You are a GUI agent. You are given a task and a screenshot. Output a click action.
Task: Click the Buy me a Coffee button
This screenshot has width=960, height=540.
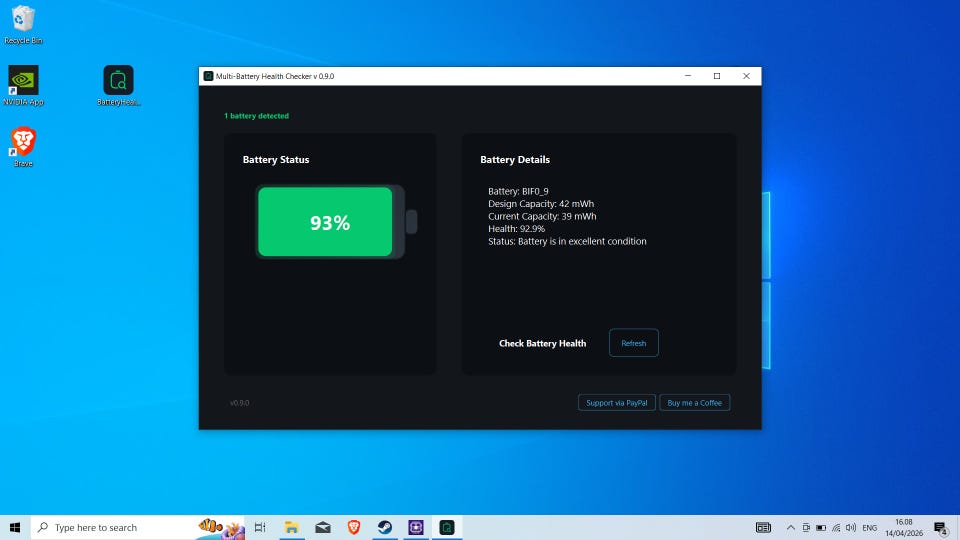(x=694, y=403)
